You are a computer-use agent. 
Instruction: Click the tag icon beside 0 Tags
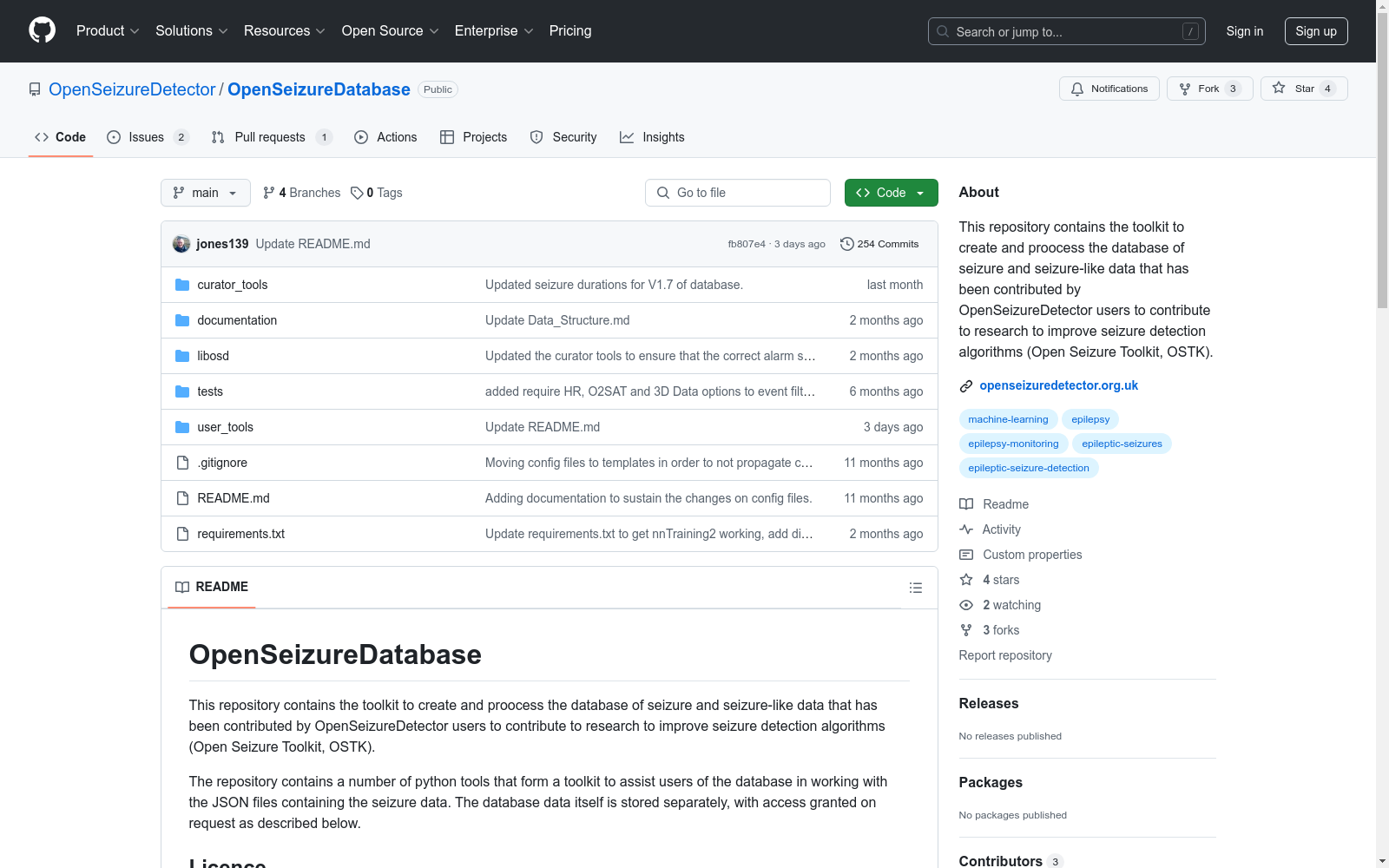[x=357, y=193]
